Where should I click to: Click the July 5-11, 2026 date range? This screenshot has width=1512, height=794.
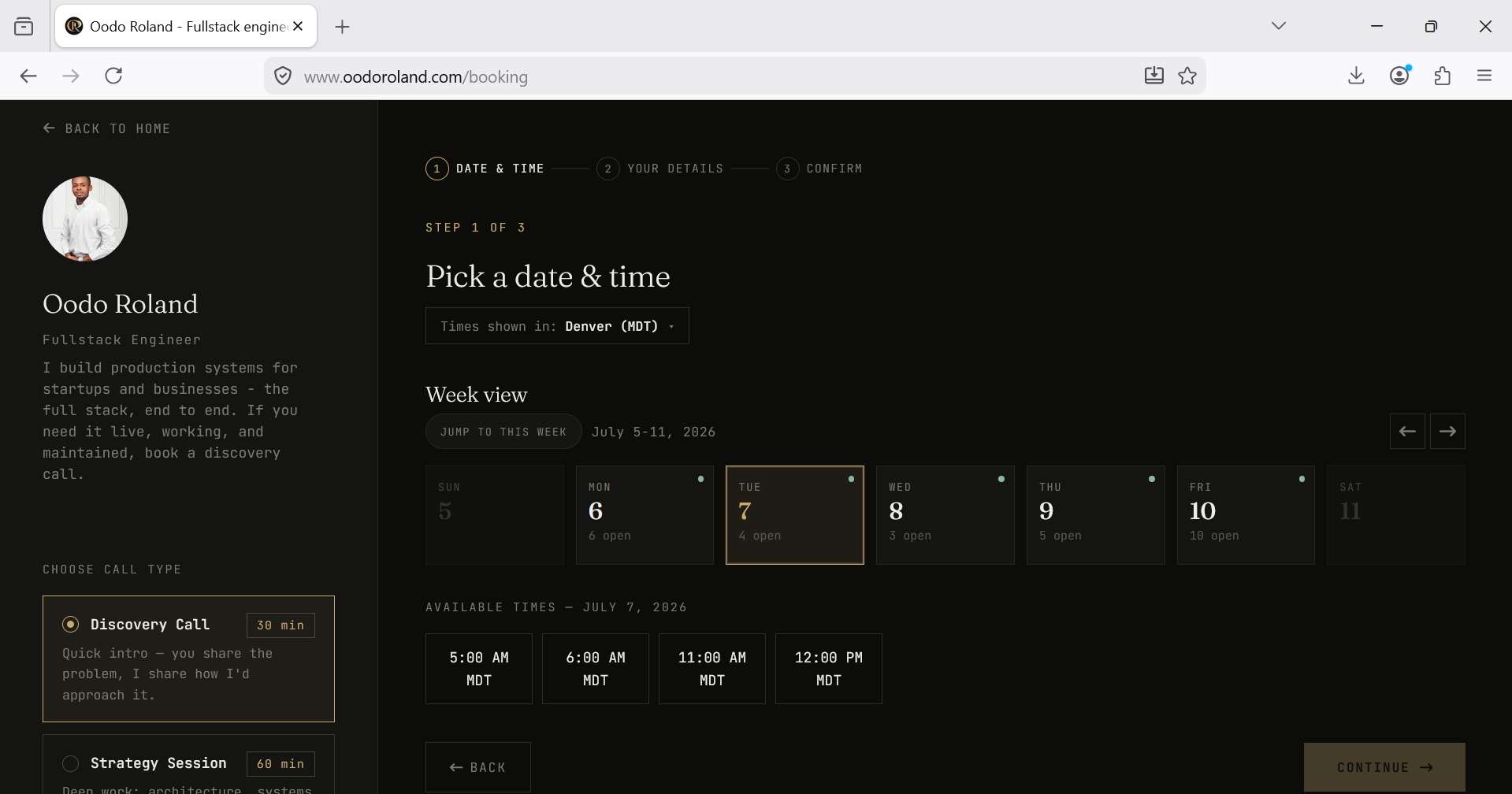click(x=653, y=432)
